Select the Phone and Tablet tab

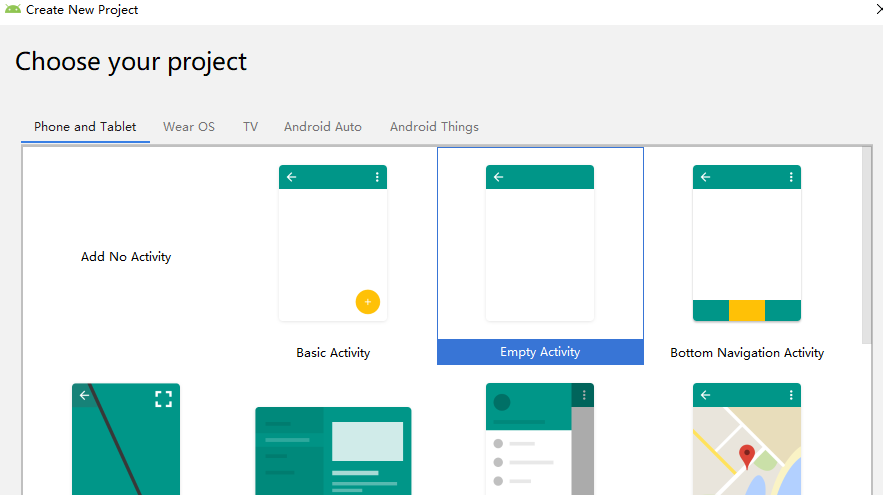(x=85, y=127)
